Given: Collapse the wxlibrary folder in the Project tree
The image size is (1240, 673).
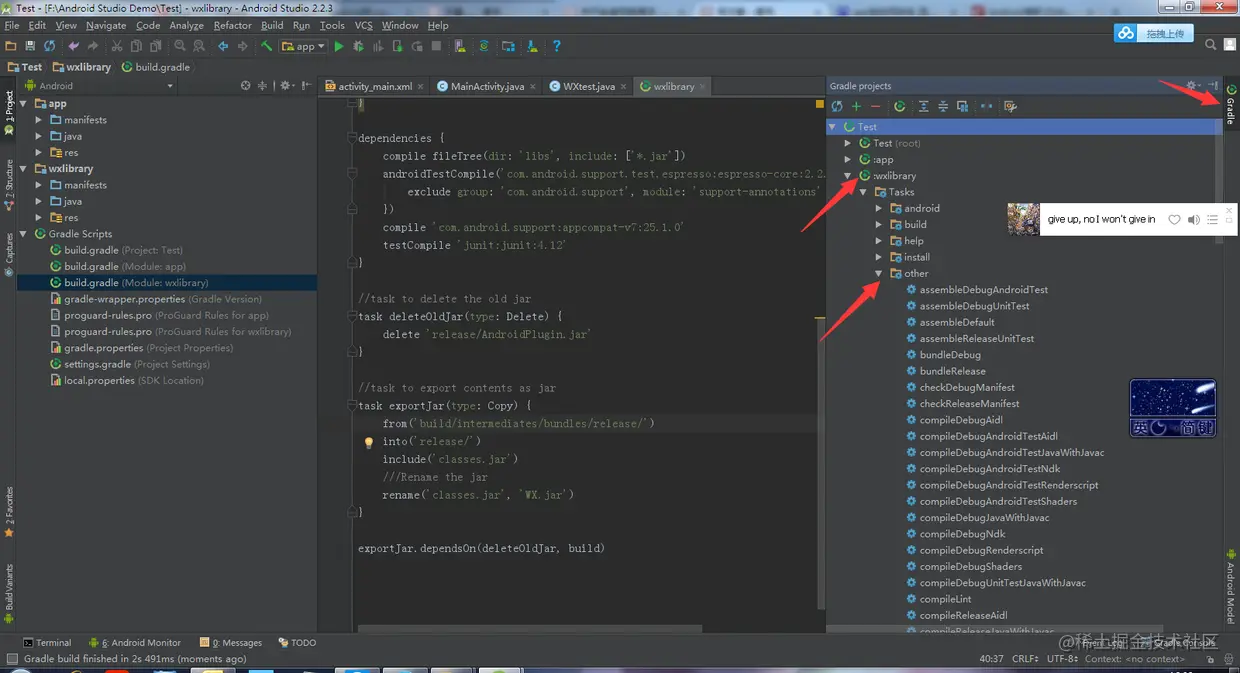Looking at the screenshot, I should click(24, 169).
